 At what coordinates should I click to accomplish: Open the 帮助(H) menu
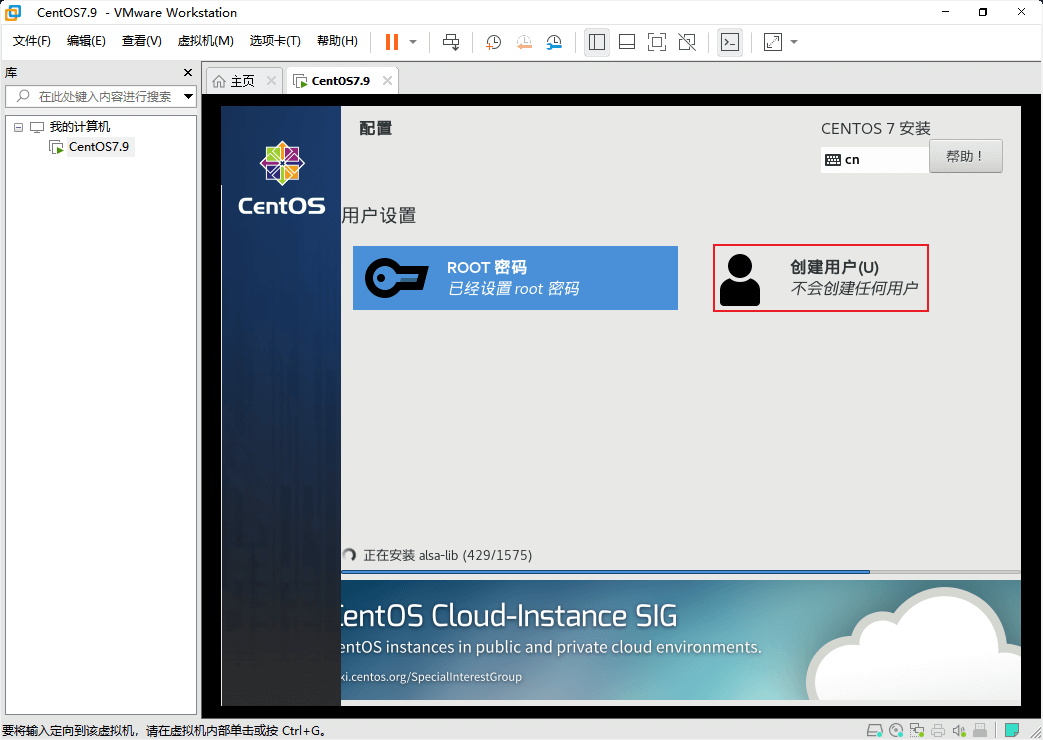click(x=337, y=41)
